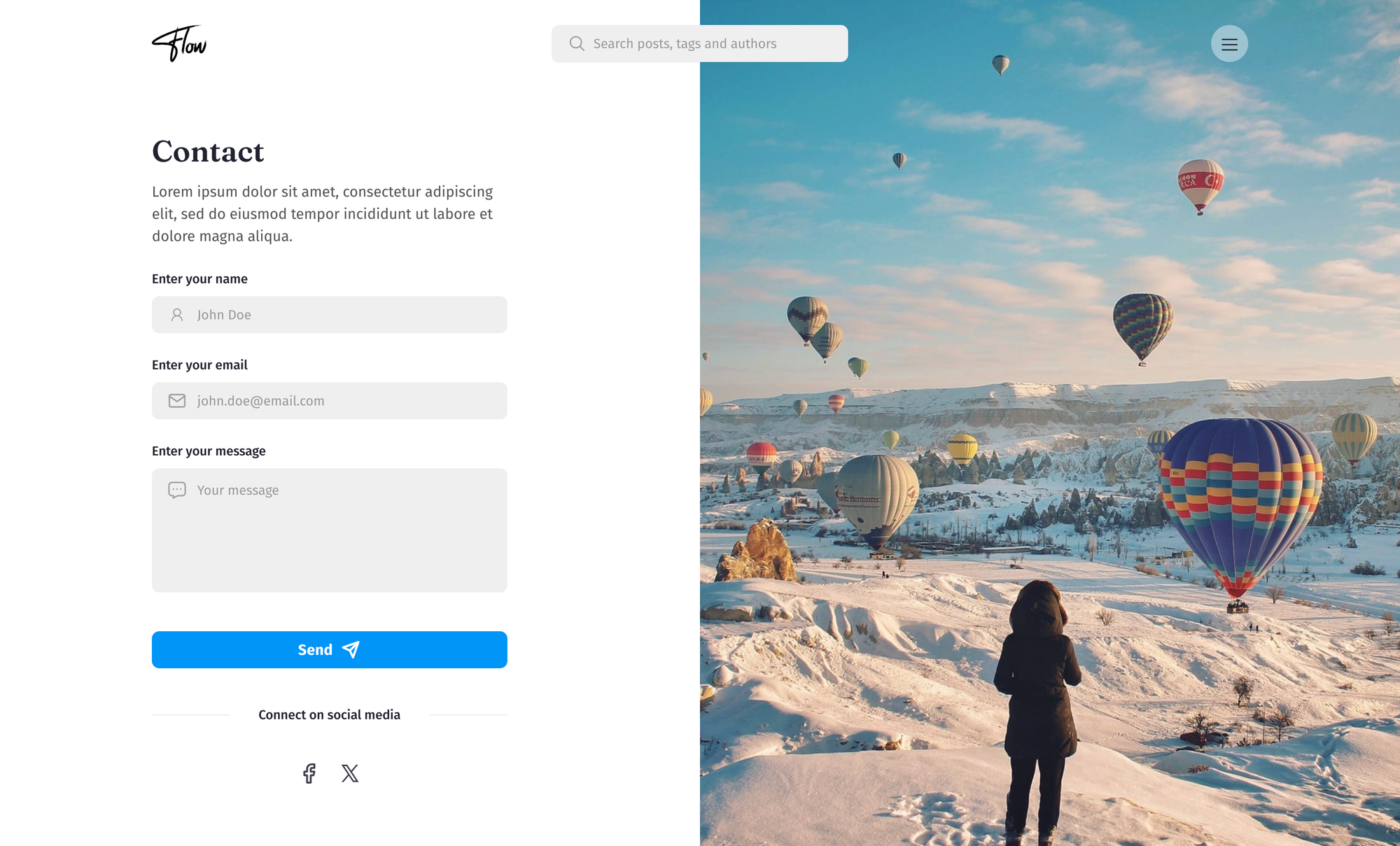Click the paper plane icon on Send
The height and width of the screenshot is (846, 1400).
351,649
